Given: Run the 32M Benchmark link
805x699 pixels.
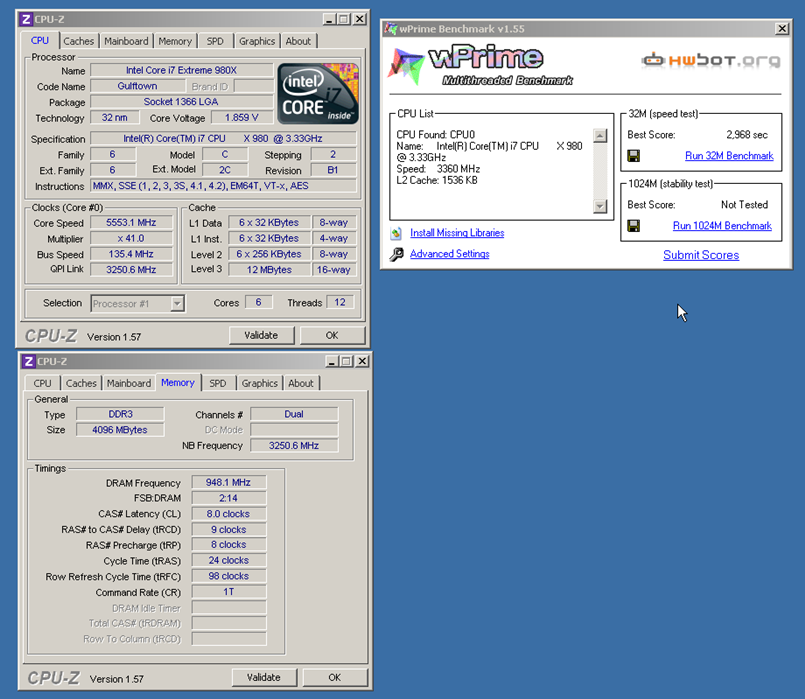Looking at the screenshot, I should tap(729, 156).
